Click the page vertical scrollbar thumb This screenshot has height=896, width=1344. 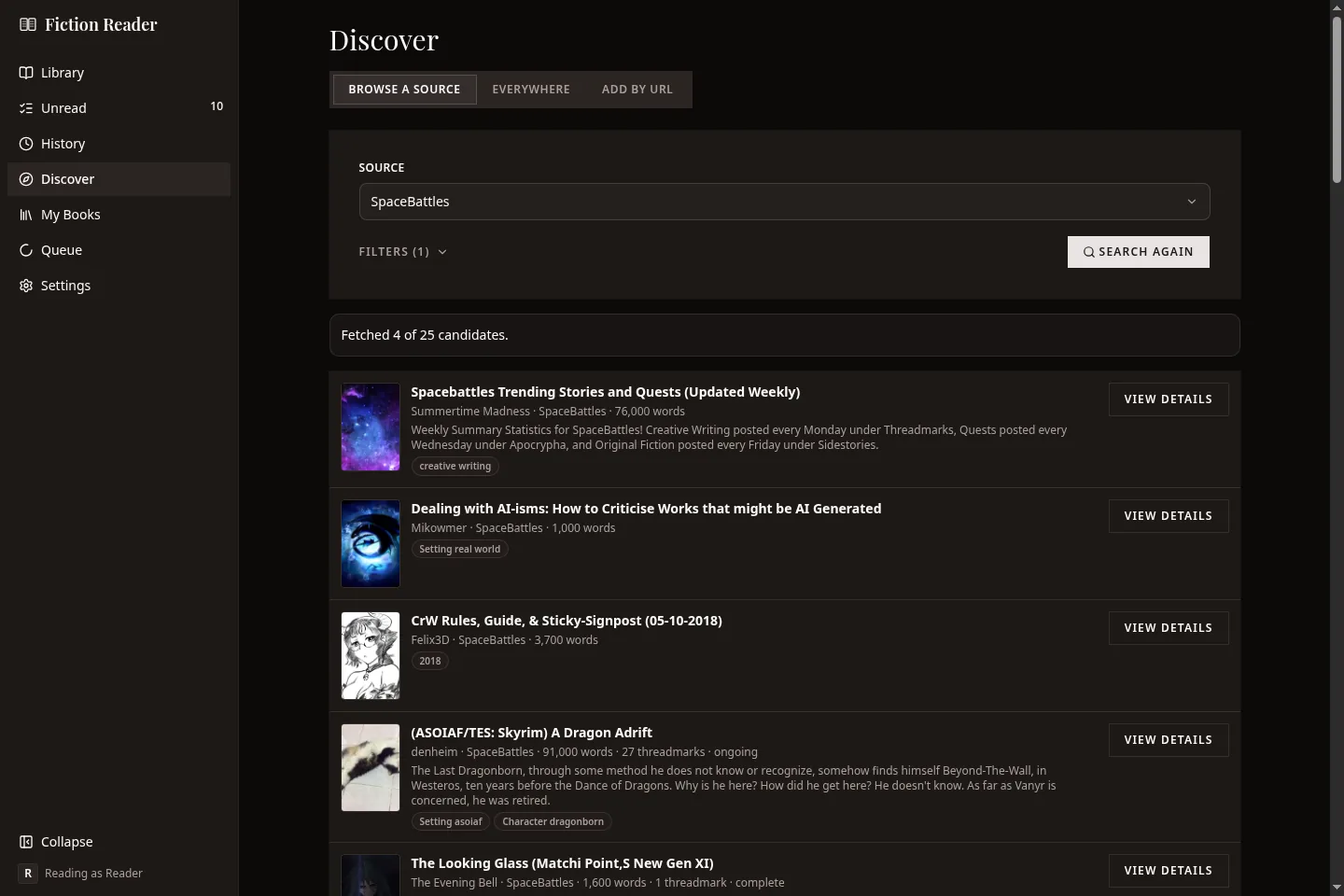click(1337, 98)
